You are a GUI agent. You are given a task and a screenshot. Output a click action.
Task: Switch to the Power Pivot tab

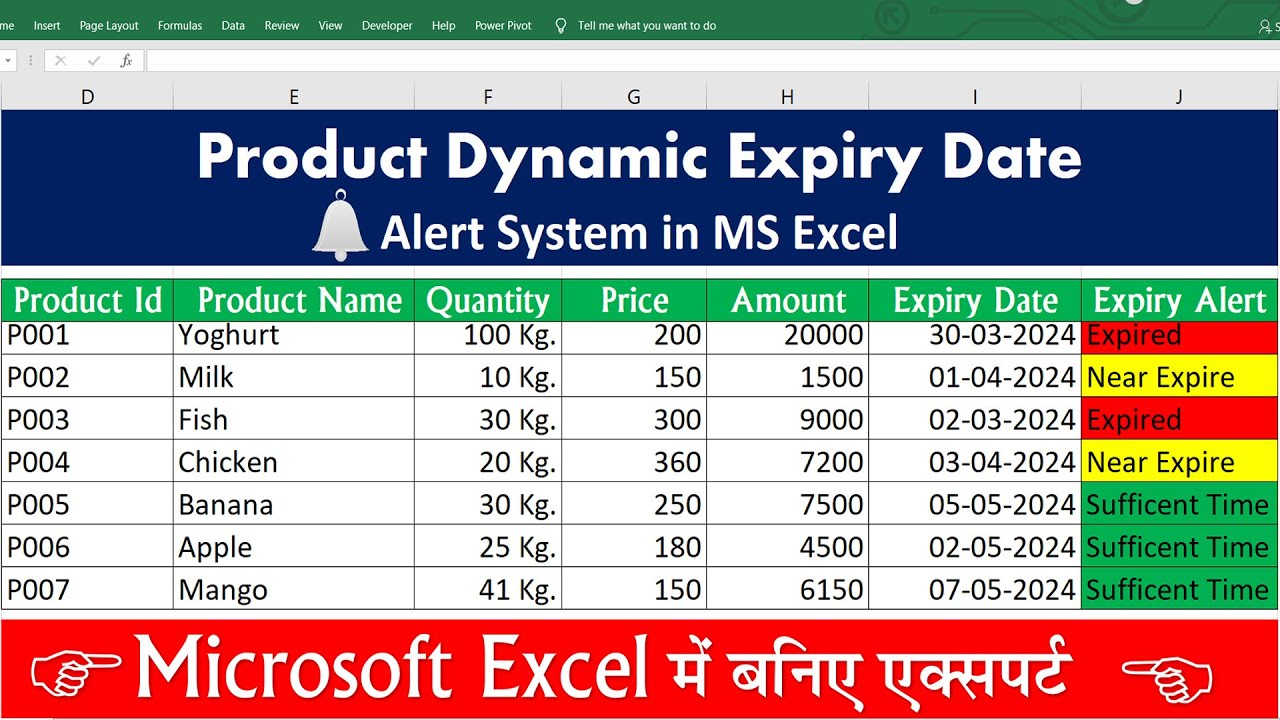point(503,26)
